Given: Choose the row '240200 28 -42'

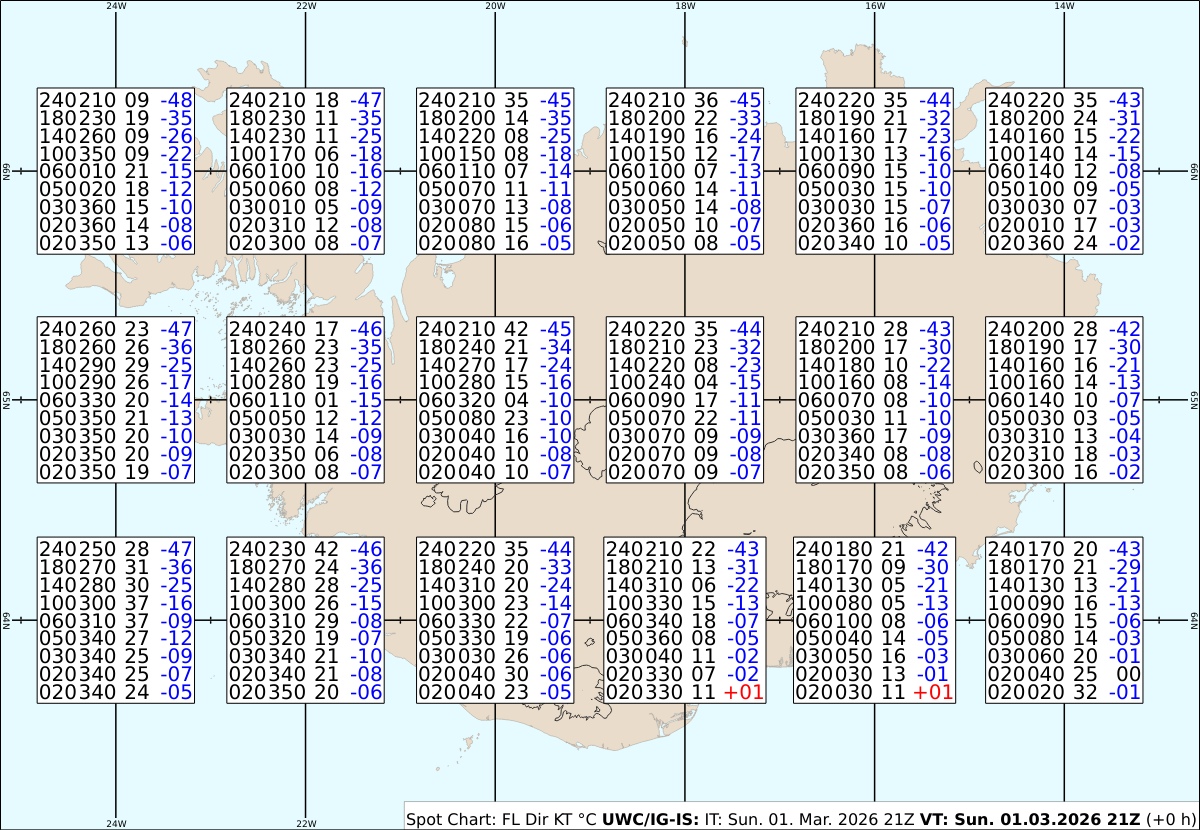Looking at the screenshot, I should [x=1065, y=328].
